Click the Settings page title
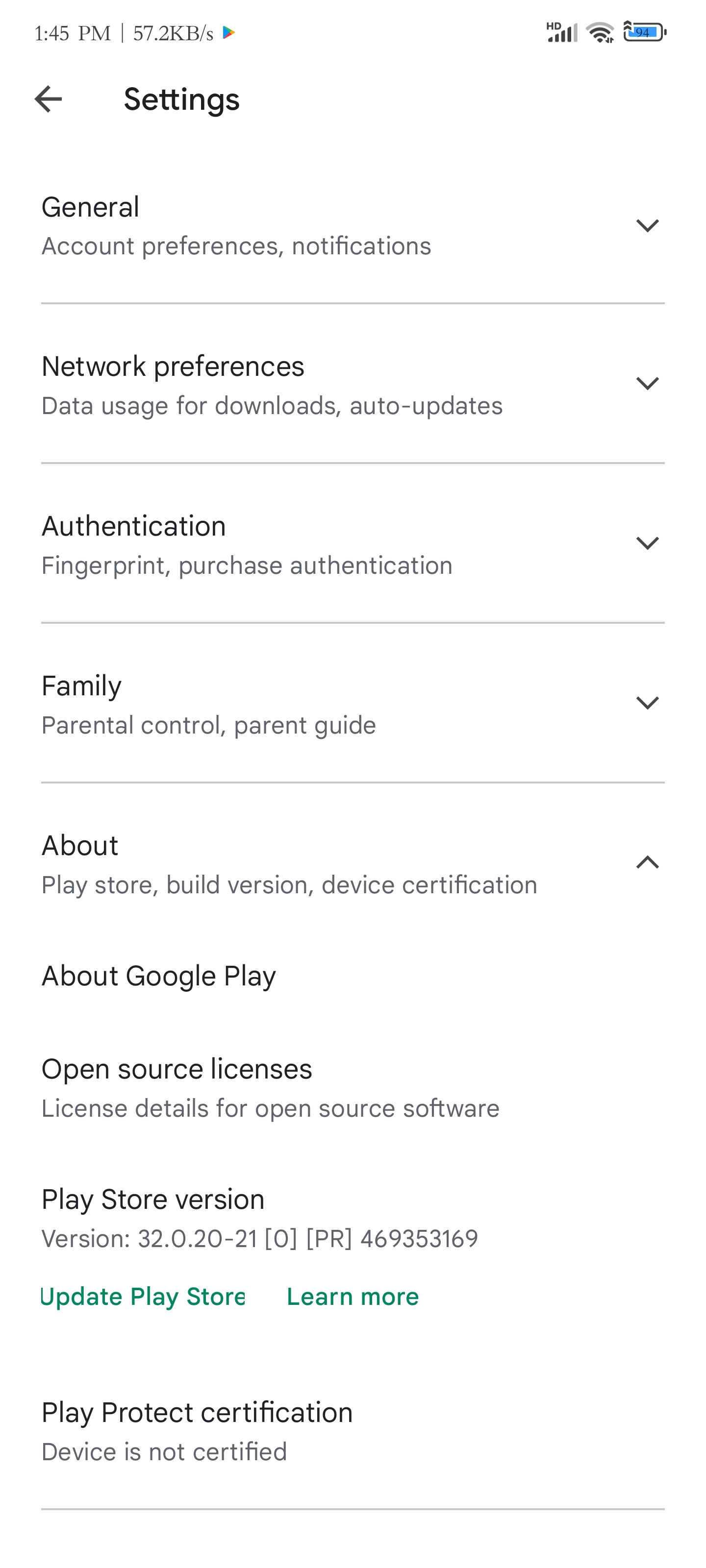This screenshot has width=706, height=1568. [181, 100]
